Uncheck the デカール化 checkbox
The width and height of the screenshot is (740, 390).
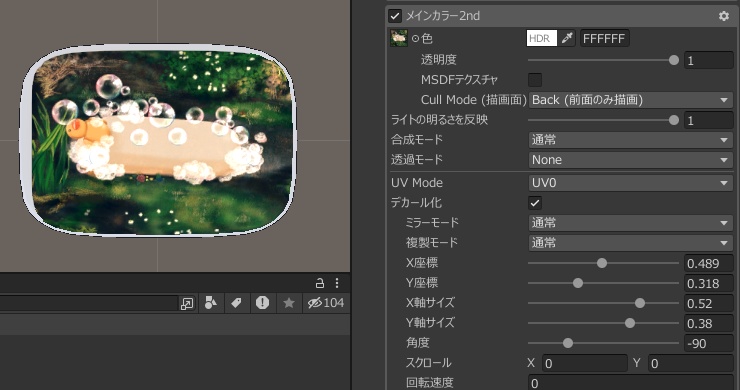click(x=535, y=203)
